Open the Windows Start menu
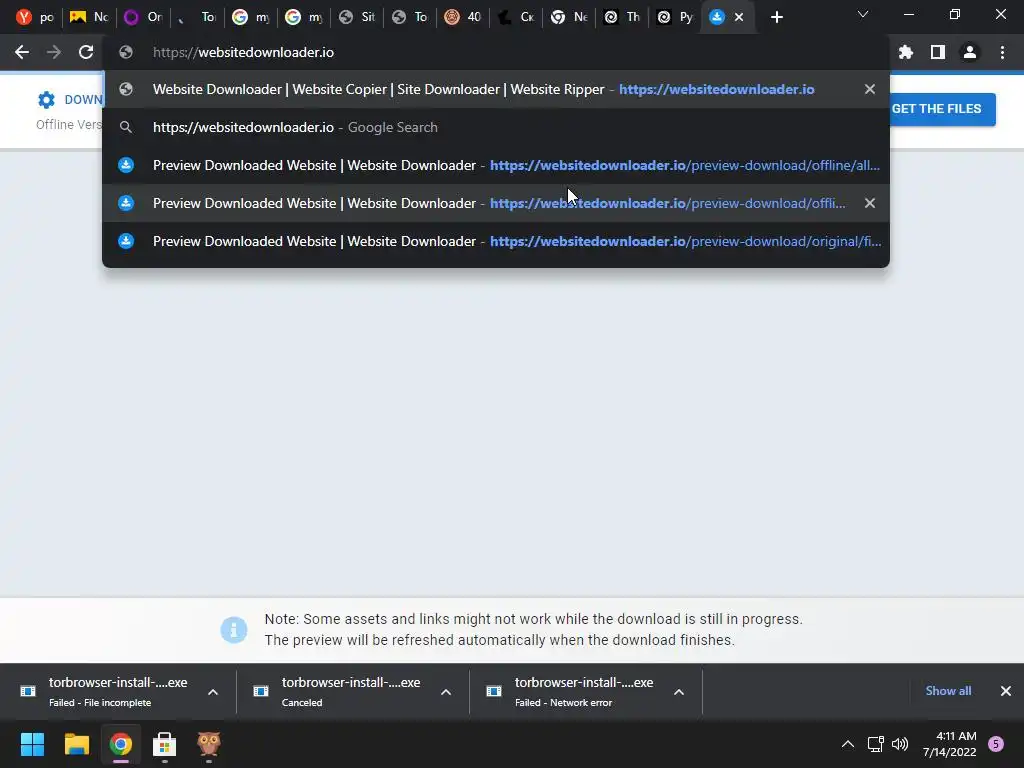The image size is (1024, 768). [x=32, y=744]
